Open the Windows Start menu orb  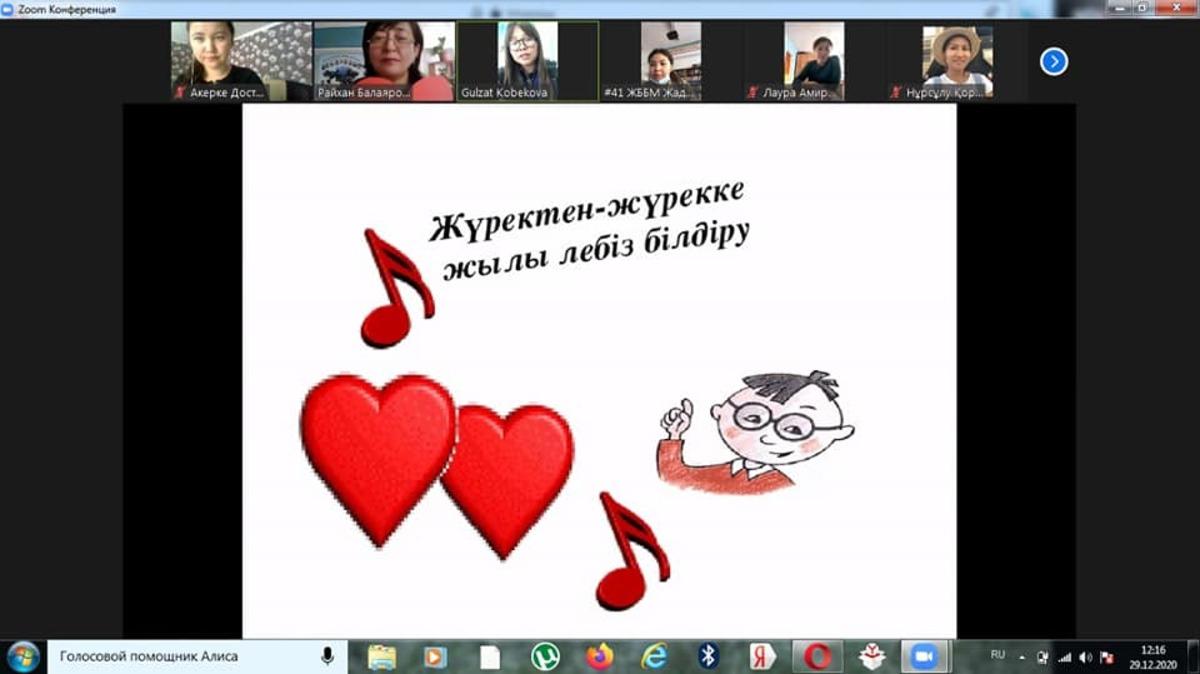[x=22, y=656]
